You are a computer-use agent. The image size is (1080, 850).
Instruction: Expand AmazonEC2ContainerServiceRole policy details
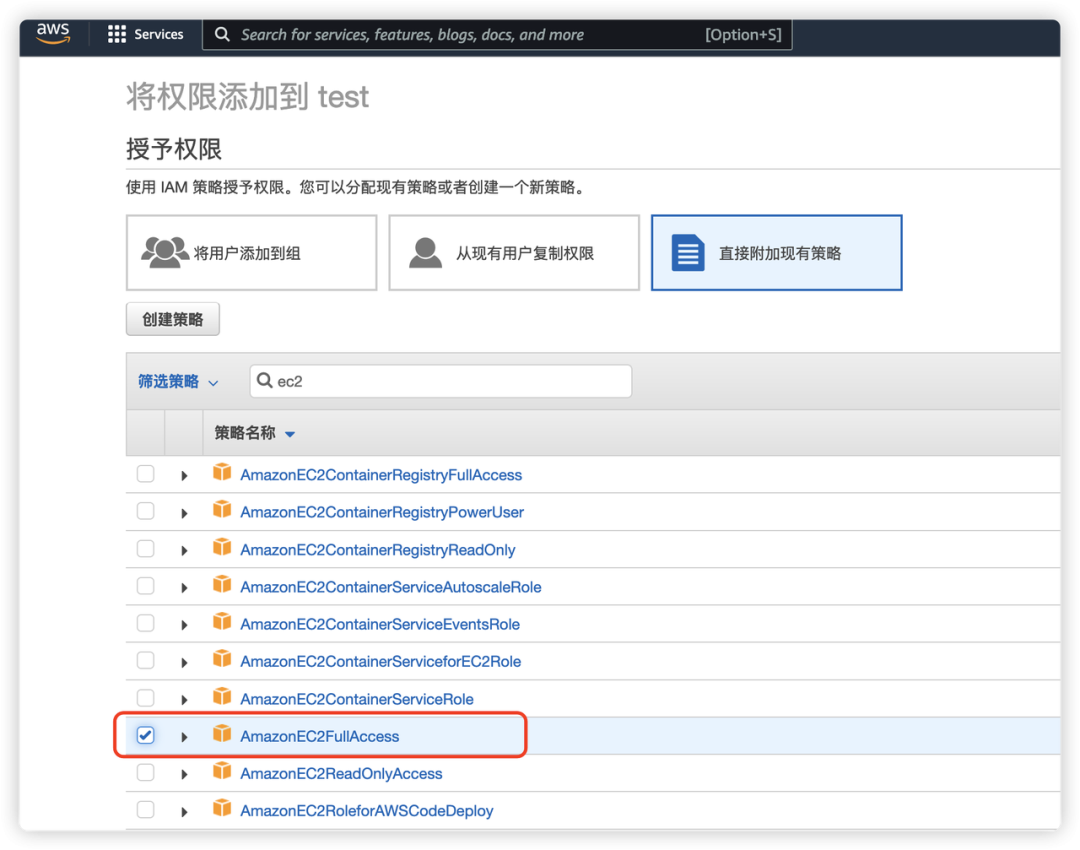click(184, 700)
